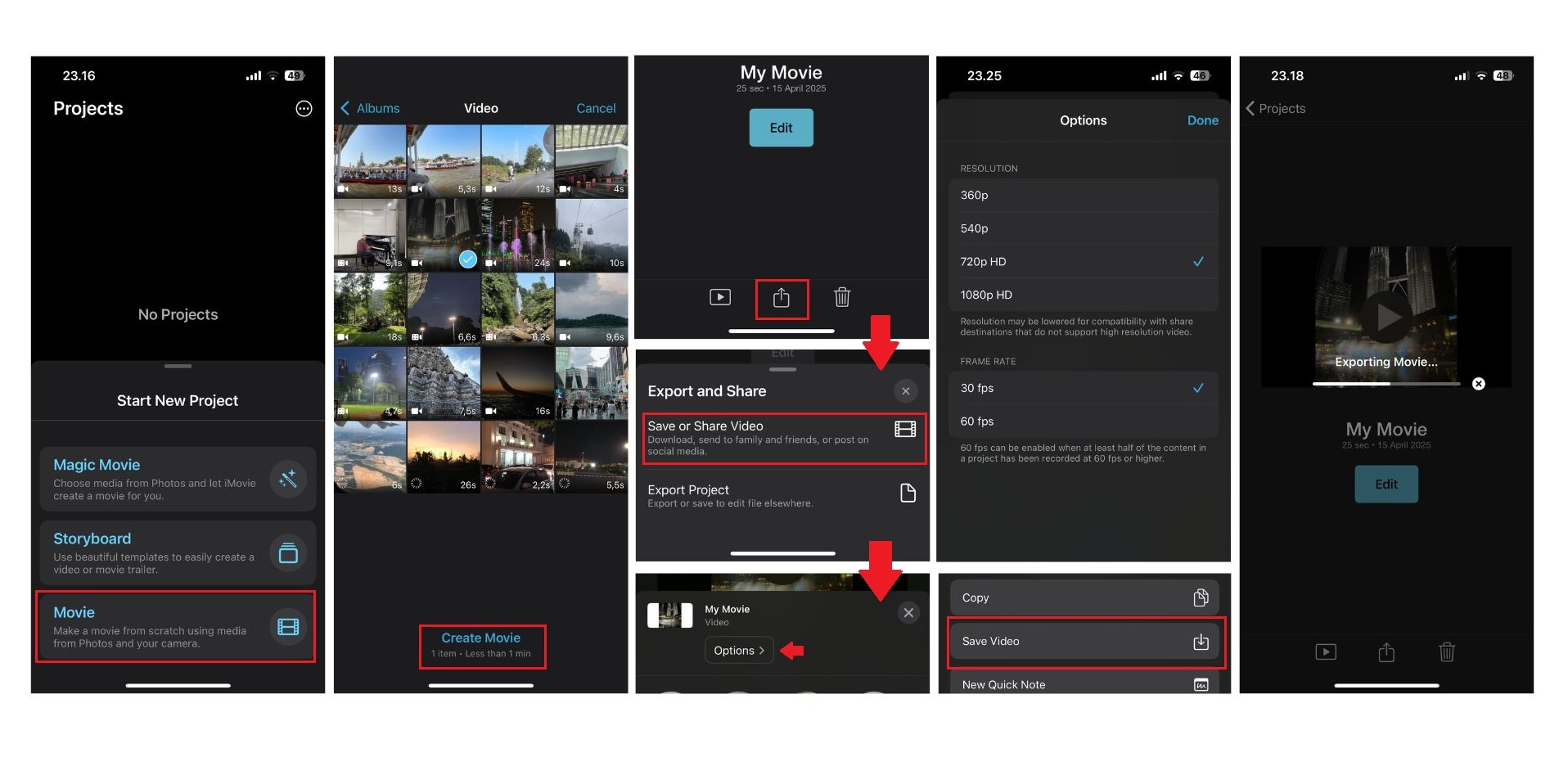Choose Export Project option

pyautogui.click(x=782, y=495)
